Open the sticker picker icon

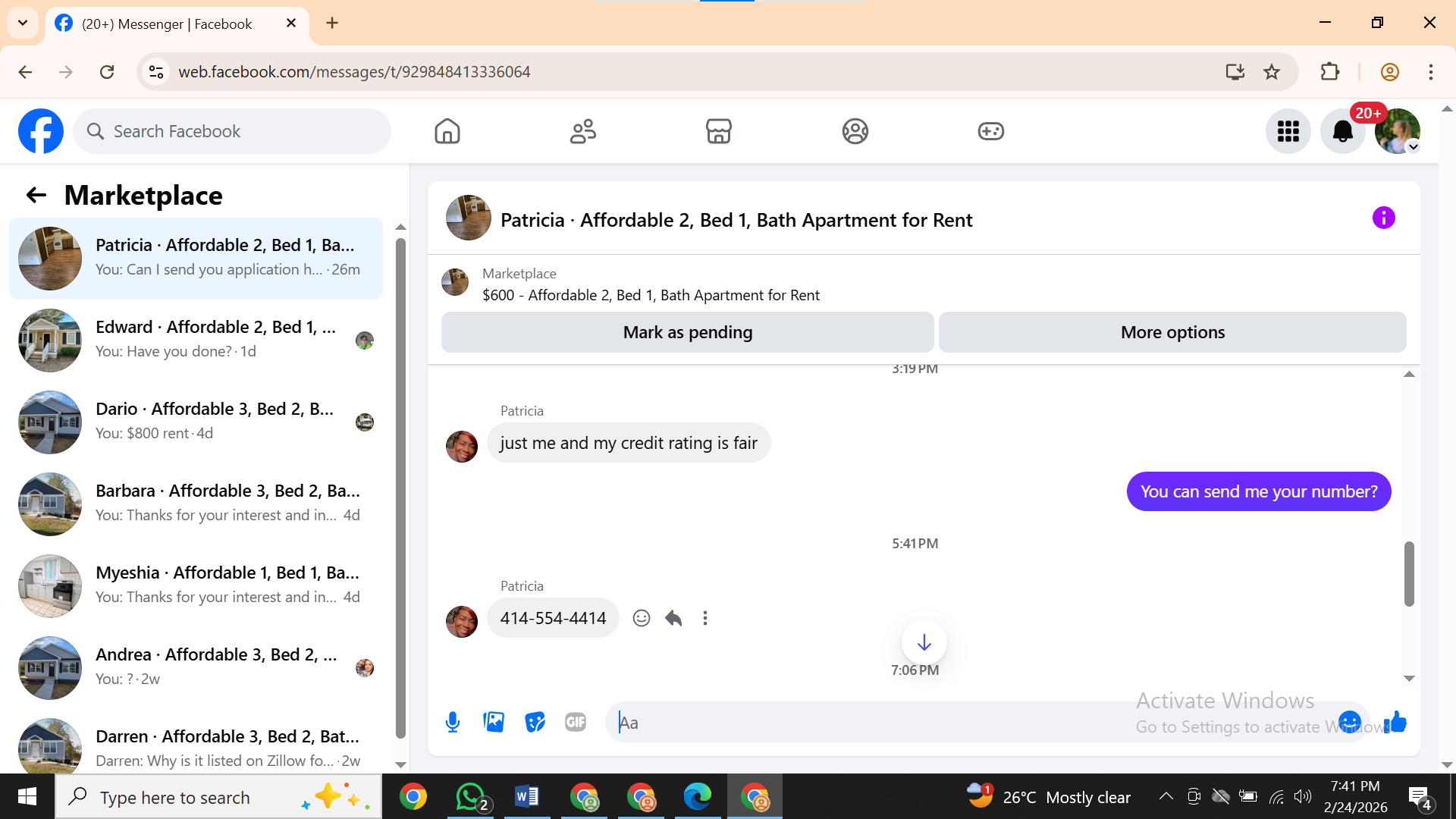535,722
